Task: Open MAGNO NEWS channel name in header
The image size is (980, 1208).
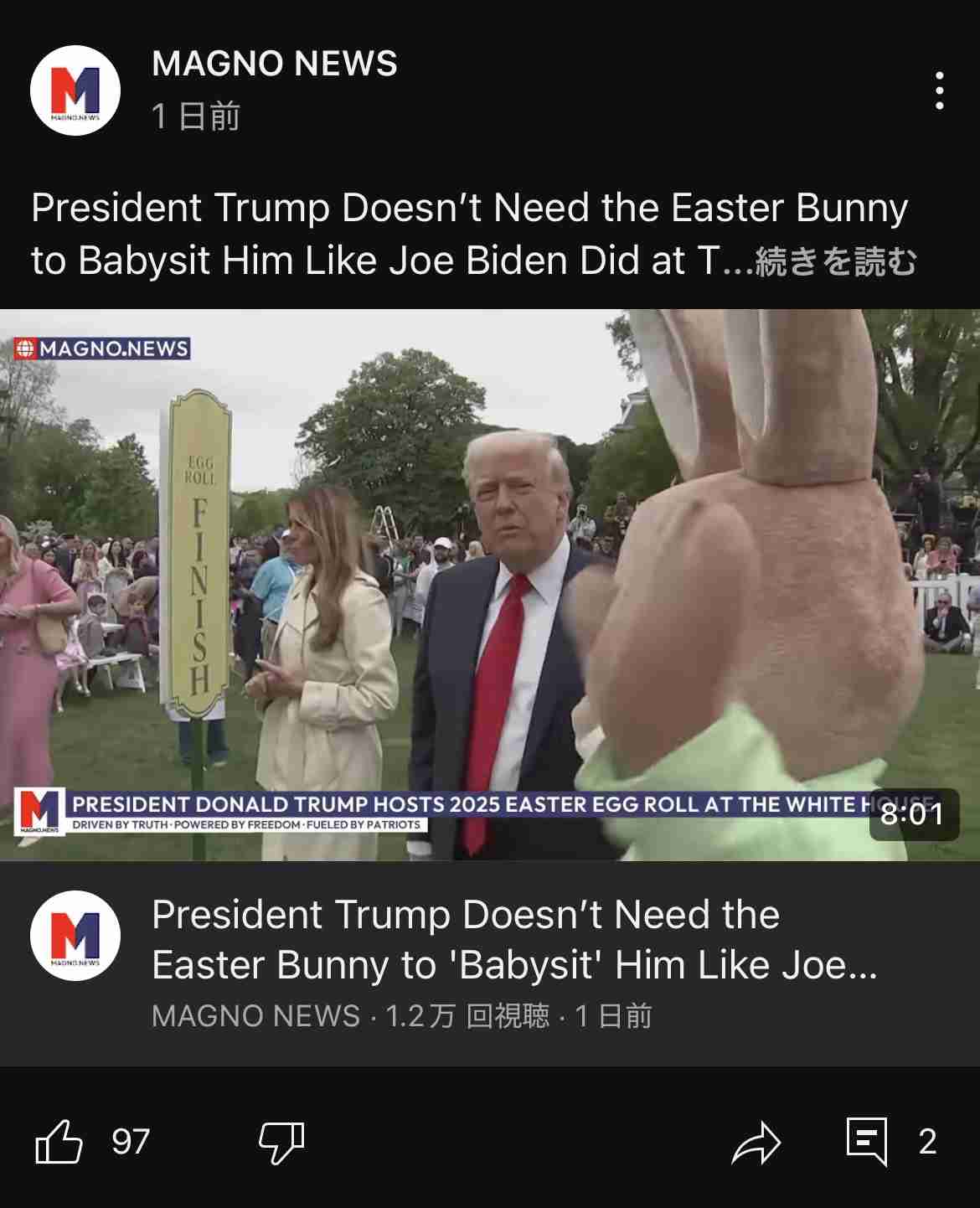Action: point(275,64)
